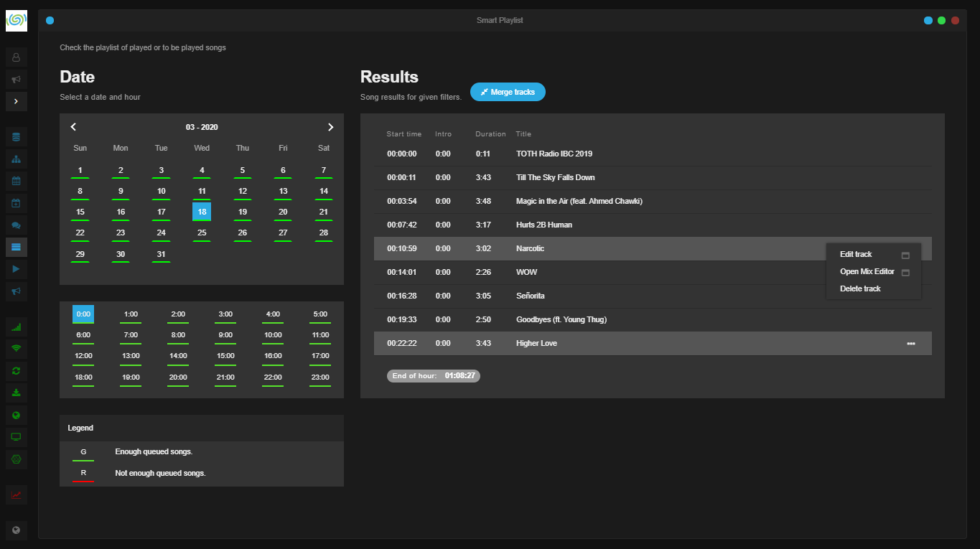The image size is (980, 549).
Task: Select March 25 in the calendar
Action: 202,233
